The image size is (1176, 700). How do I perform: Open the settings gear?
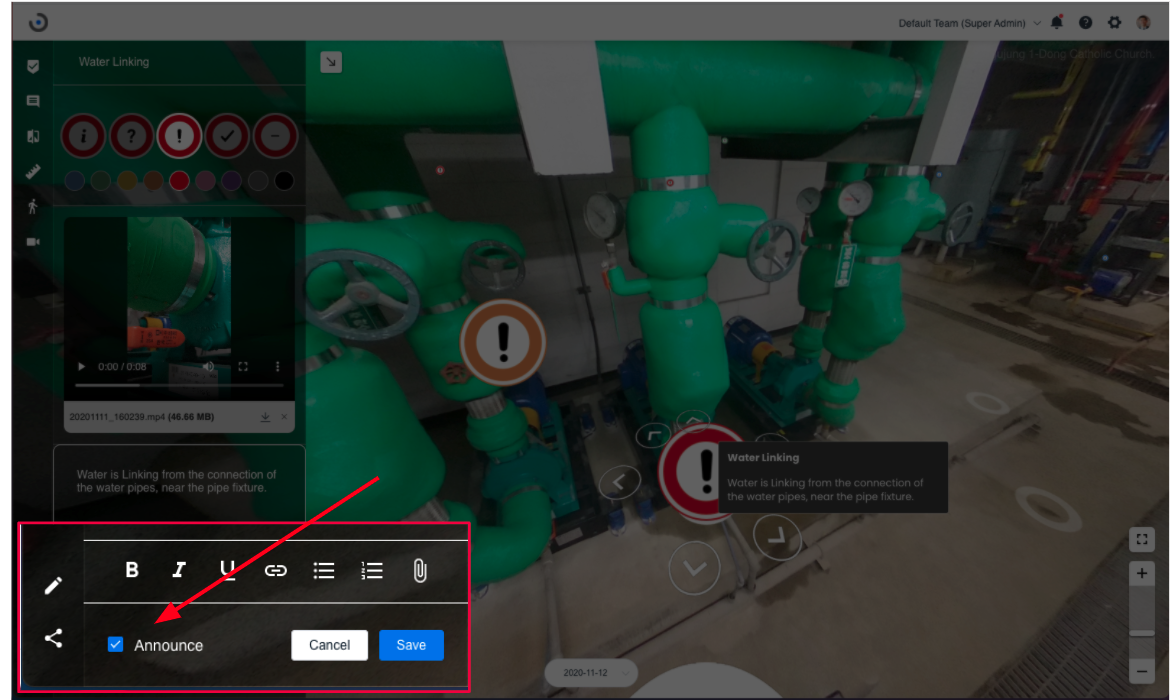click(x=1114, y=23)
